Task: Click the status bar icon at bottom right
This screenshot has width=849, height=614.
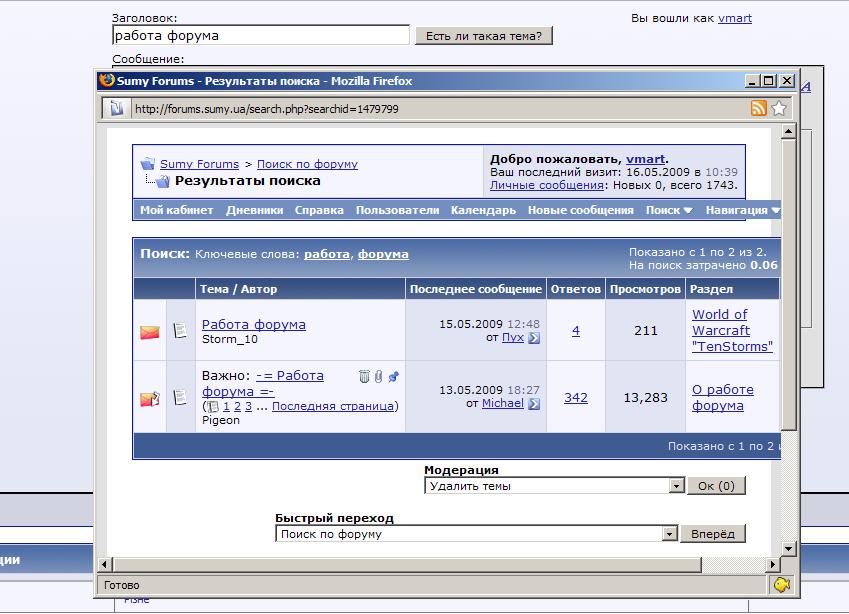Action: tap(783, 584)
